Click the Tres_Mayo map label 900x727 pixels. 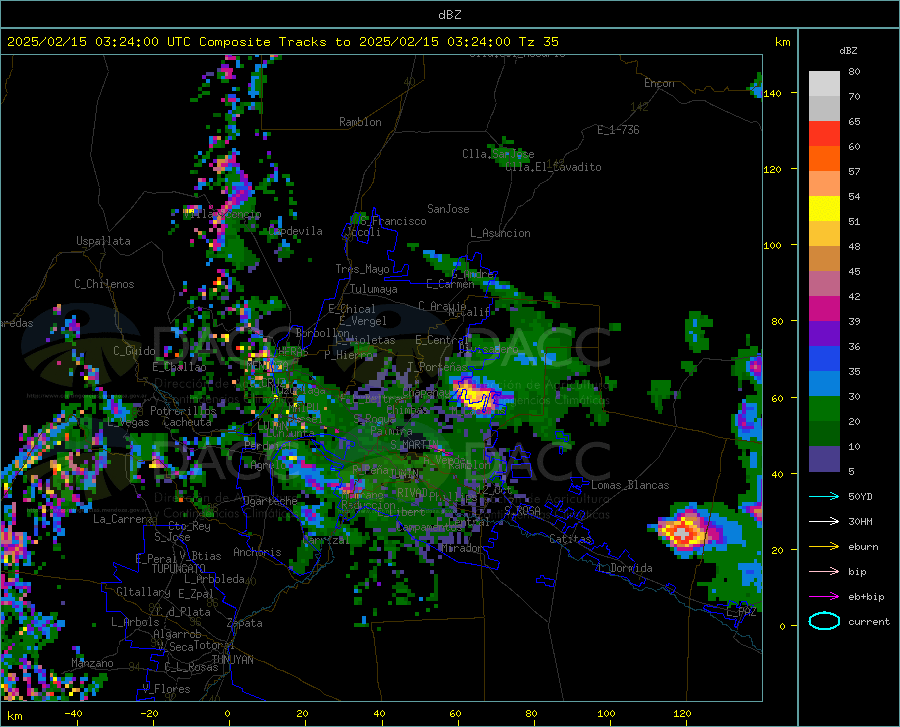(x=362, y=269)
